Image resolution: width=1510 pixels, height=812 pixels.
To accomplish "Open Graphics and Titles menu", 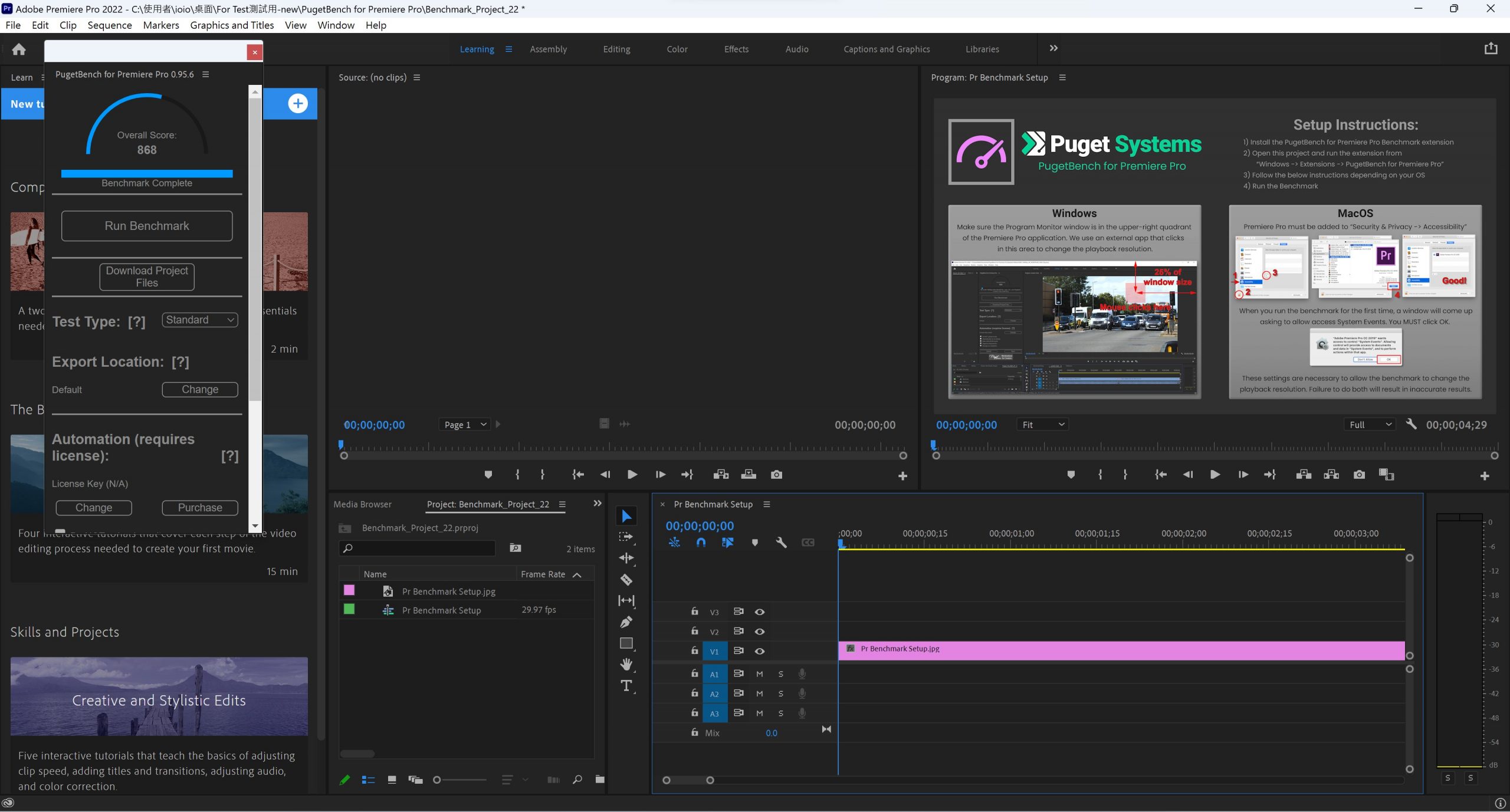I will pyautogui.click(x=232, y=25).
